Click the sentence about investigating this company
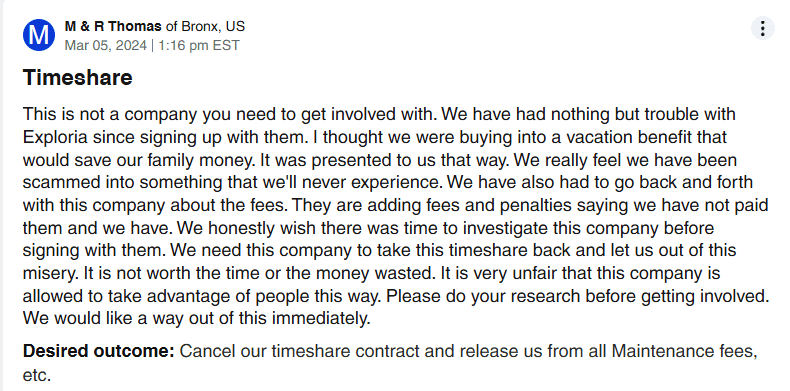The height and width of the screenshot is (391, 790). (x=445, y=228)
